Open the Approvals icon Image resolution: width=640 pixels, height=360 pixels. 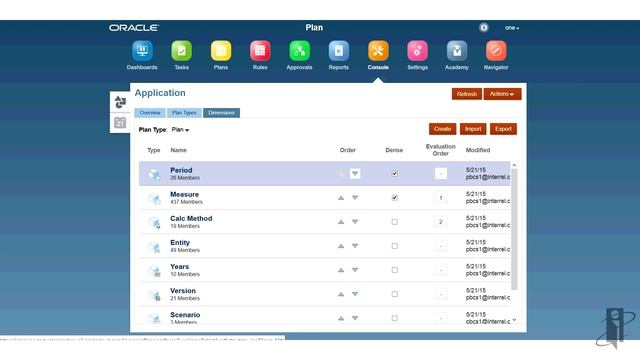pos(300,51)
